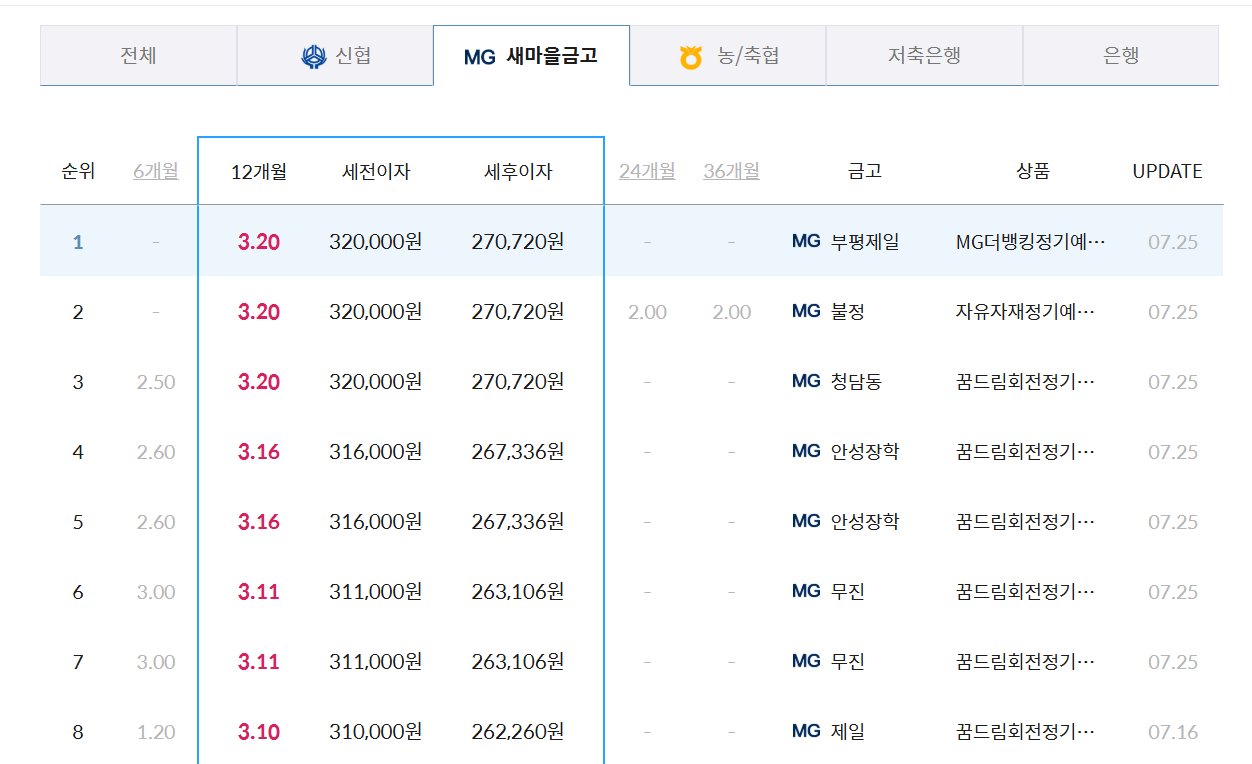Image resolution: width=1252 pixels, height=764 pixels.
Task: Click the 3.10 rate in 제일 row
Action: coord(259,732)
